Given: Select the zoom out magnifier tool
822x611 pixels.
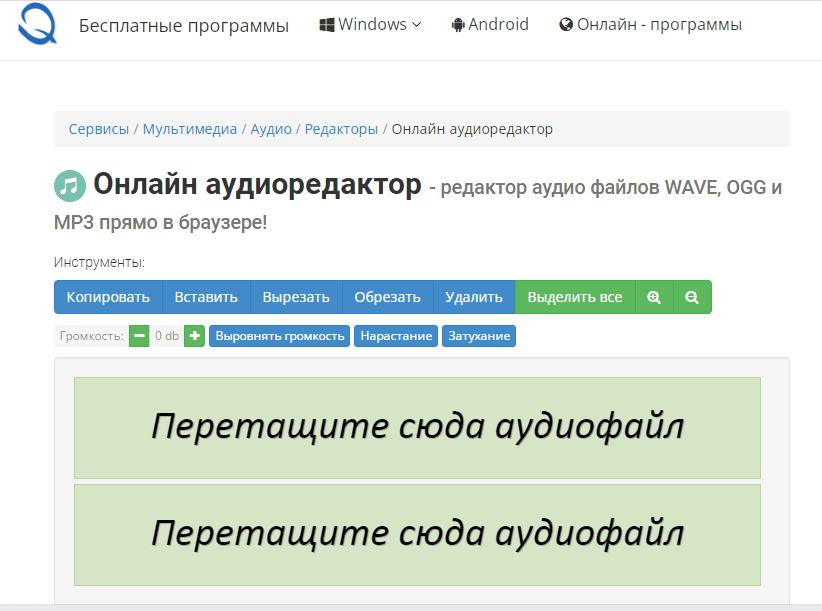Looking at the screenshot, I should [x=692, y=297].
